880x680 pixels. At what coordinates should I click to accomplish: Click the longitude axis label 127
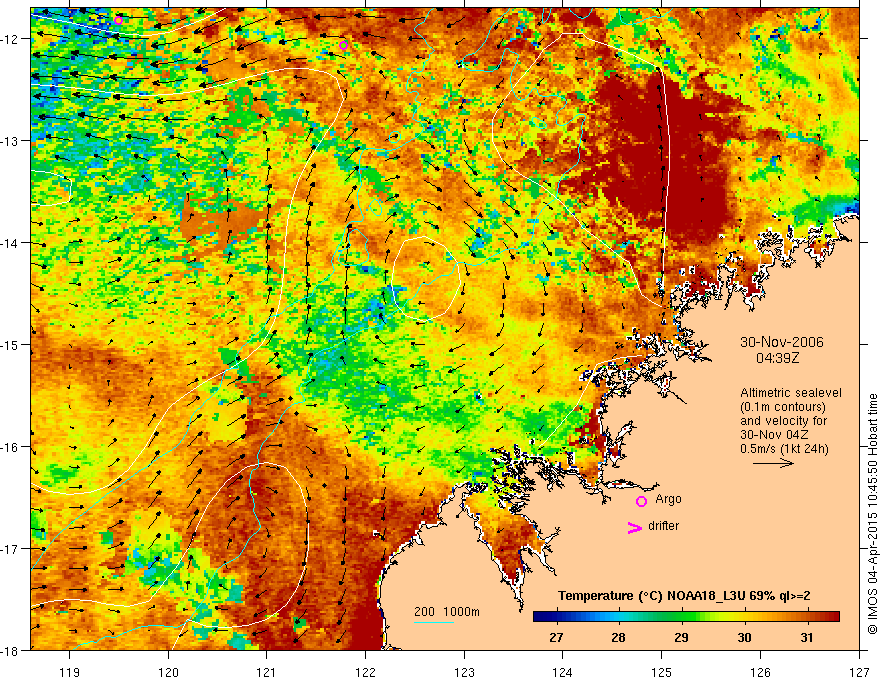[859, 672]
